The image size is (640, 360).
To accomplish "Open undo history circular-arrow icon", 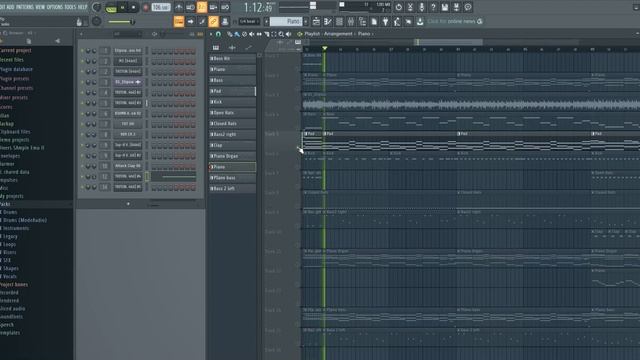I will (398, 7).
